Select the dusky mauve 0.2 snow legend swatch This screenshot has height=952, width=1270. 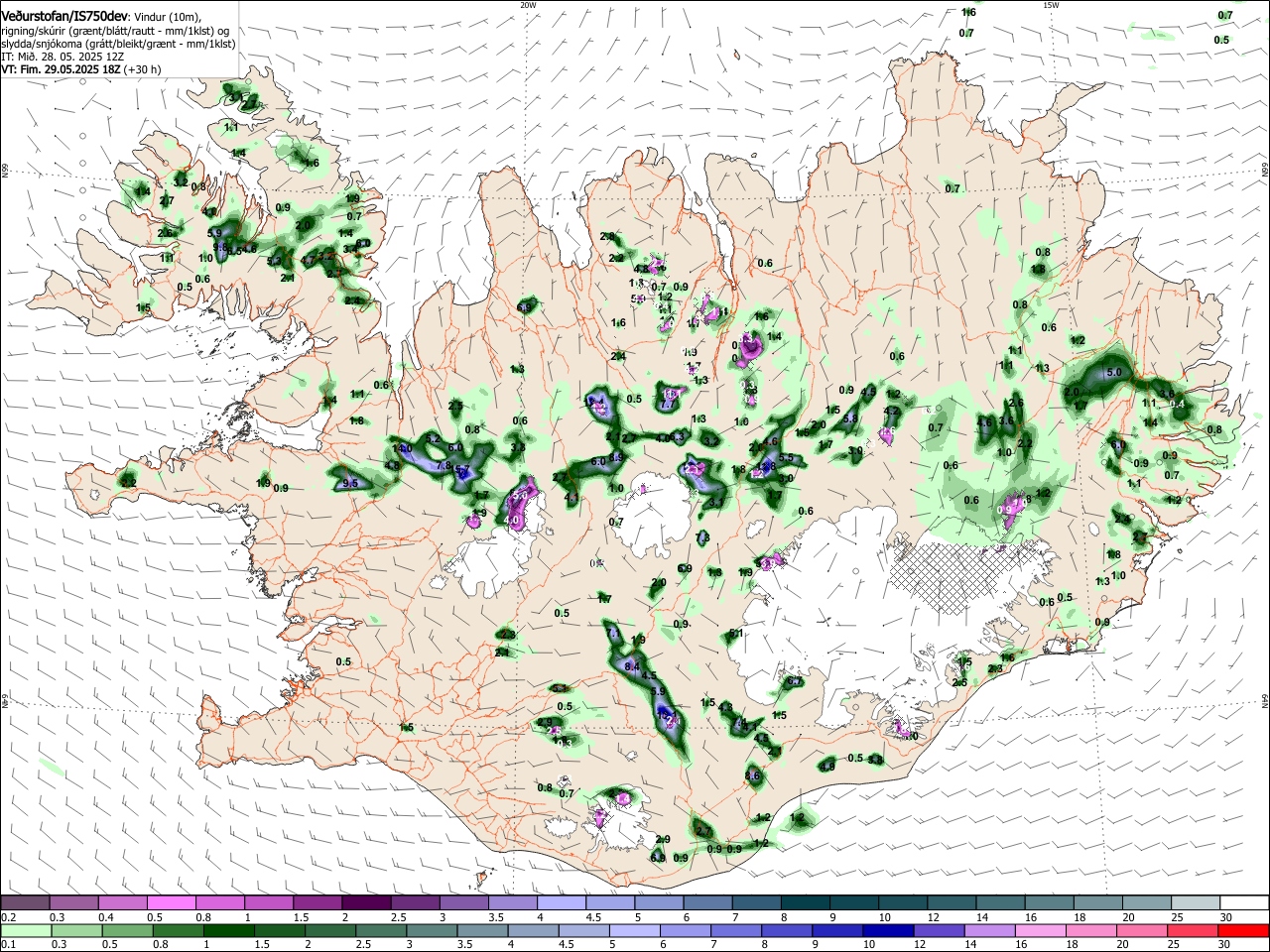tap(25, 903)
